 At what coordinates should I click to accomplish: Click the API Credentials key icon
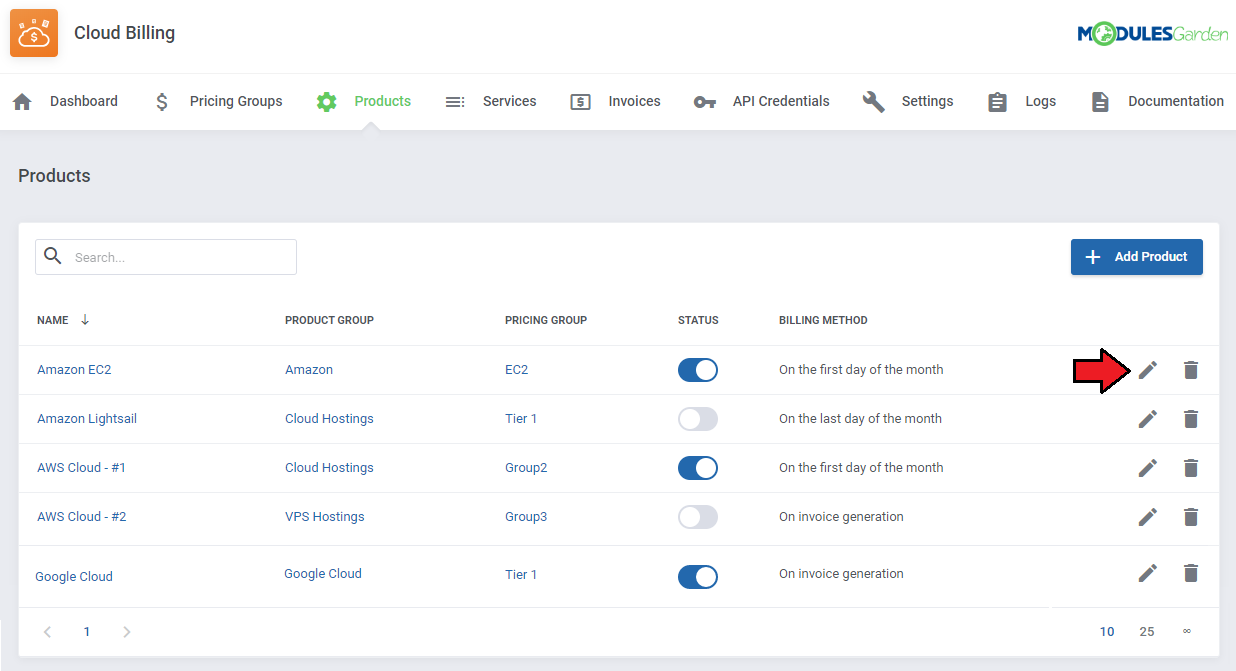[704, 101]
